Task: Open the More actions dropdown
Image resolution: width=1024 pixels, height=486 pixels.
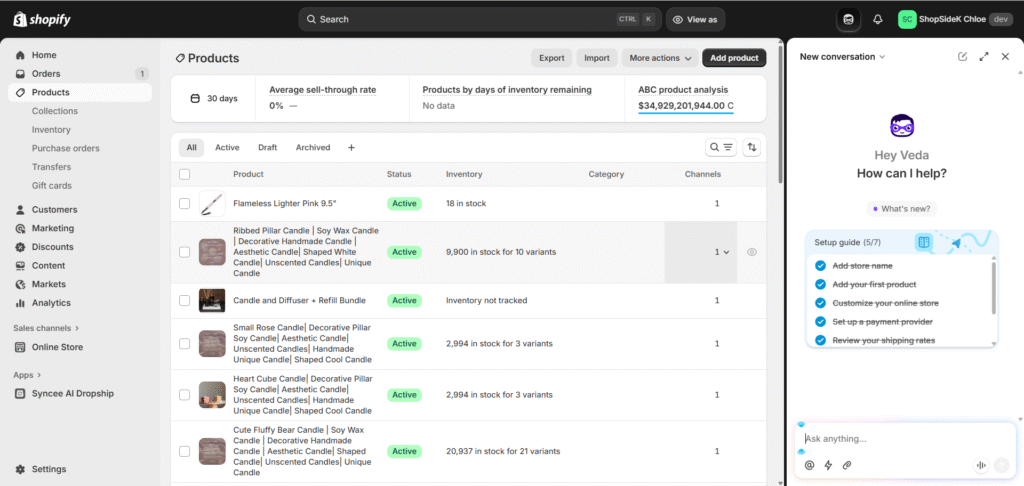Action: click(x=660, y=58)
